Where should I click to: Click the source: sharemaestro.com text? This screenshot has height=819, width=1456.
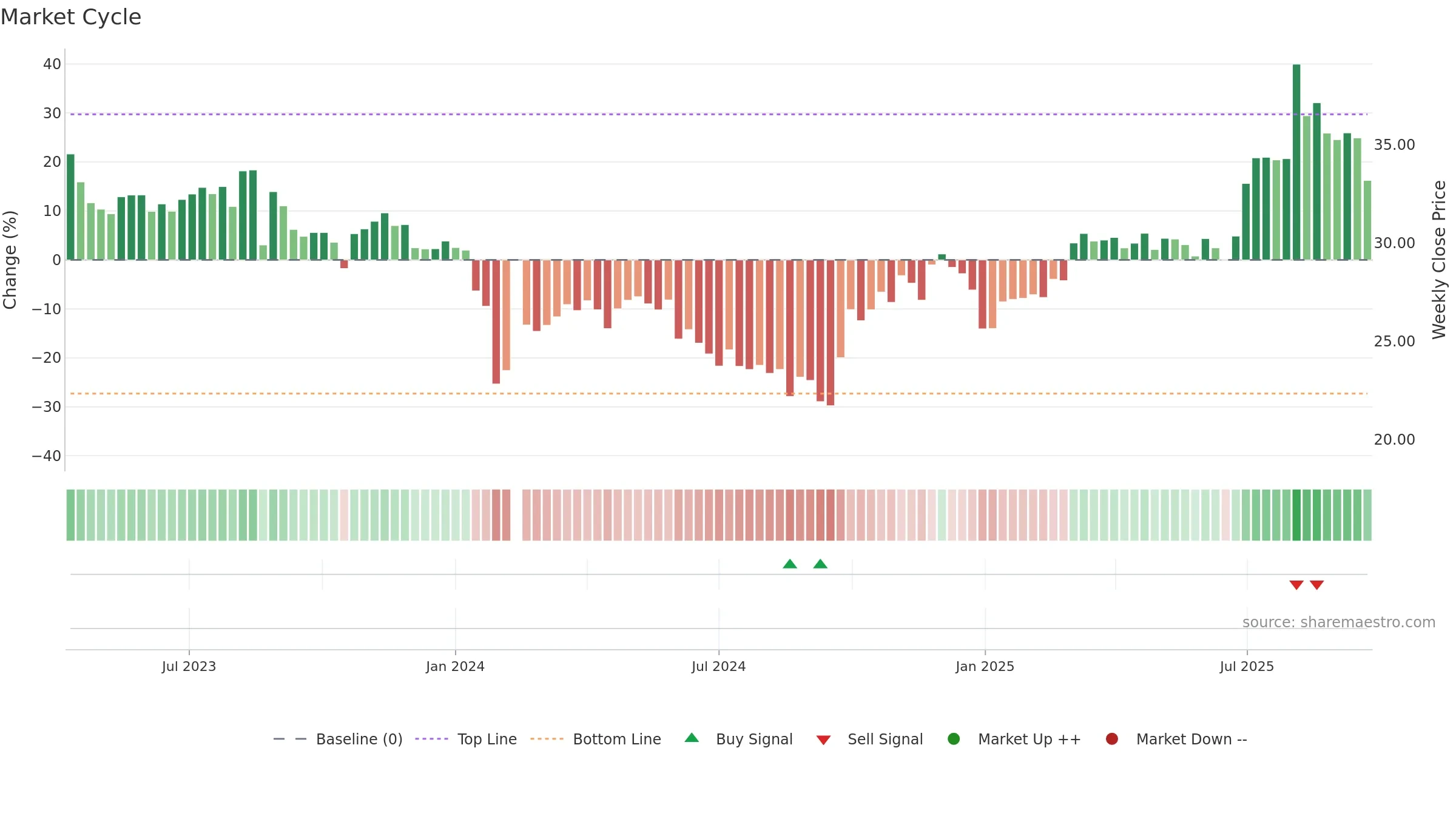coord(1339,622)
